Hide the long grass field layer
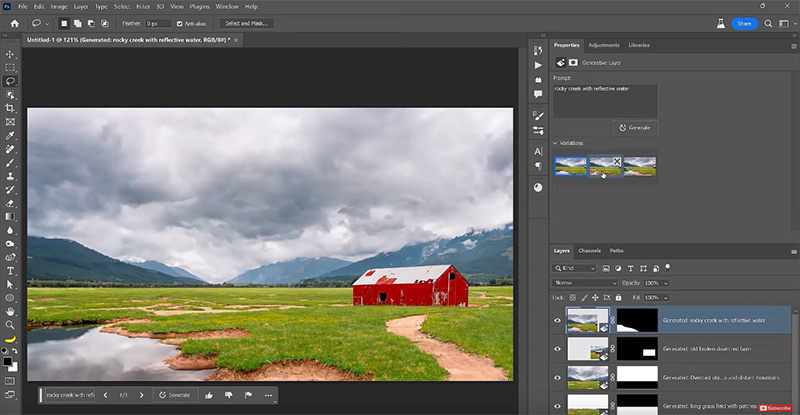The height and width of the screenshot is (415, 800). [557, 406]
